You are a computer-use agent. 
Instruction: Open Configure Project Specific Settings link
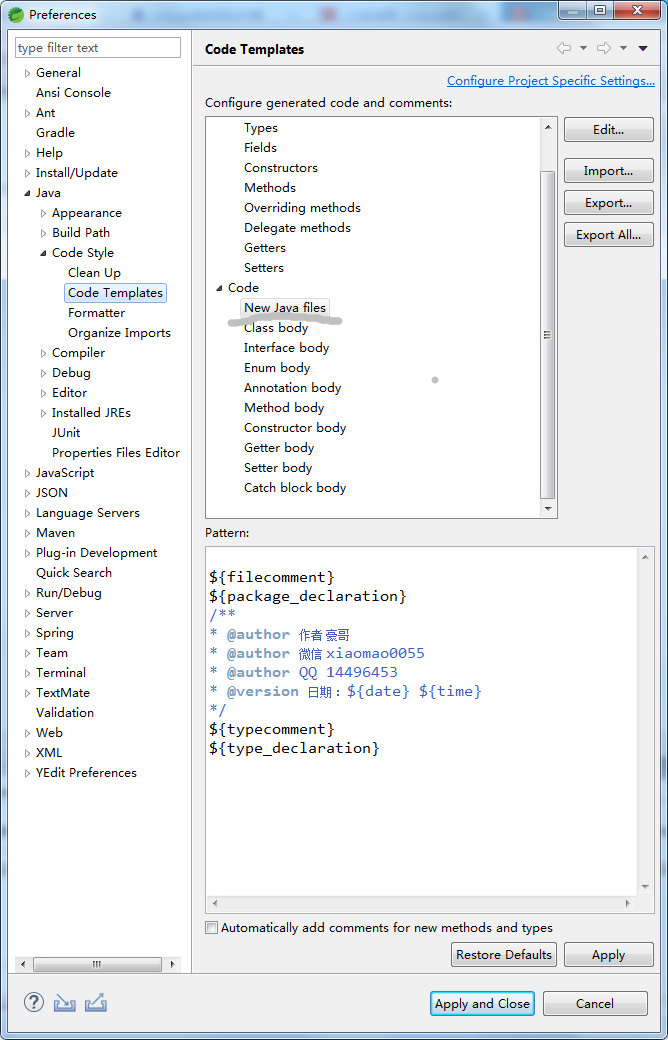coord(551,80)
